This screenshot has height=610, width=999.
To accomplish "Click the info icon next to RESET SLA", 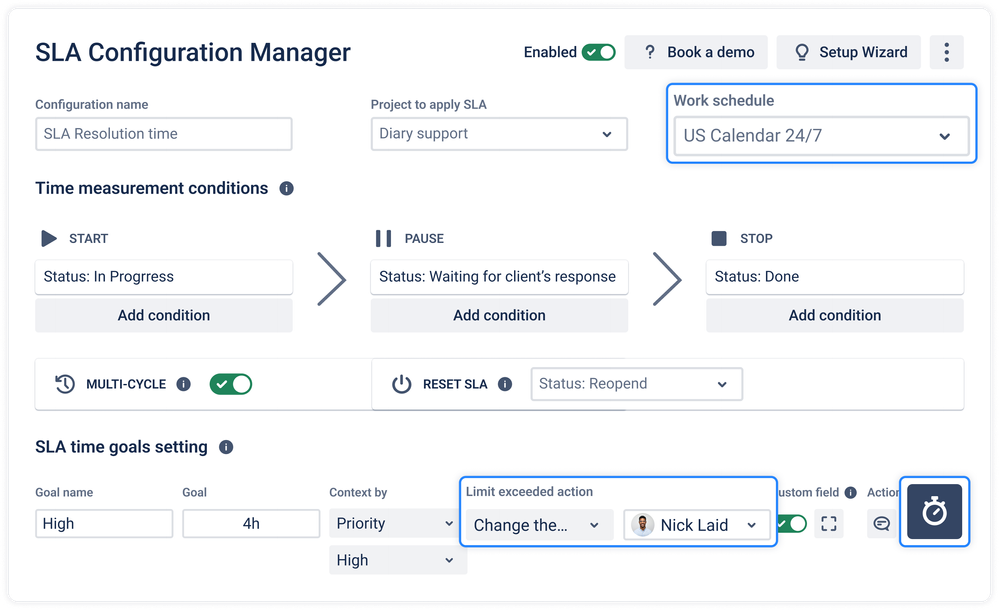I will click(x=505, y=384).
